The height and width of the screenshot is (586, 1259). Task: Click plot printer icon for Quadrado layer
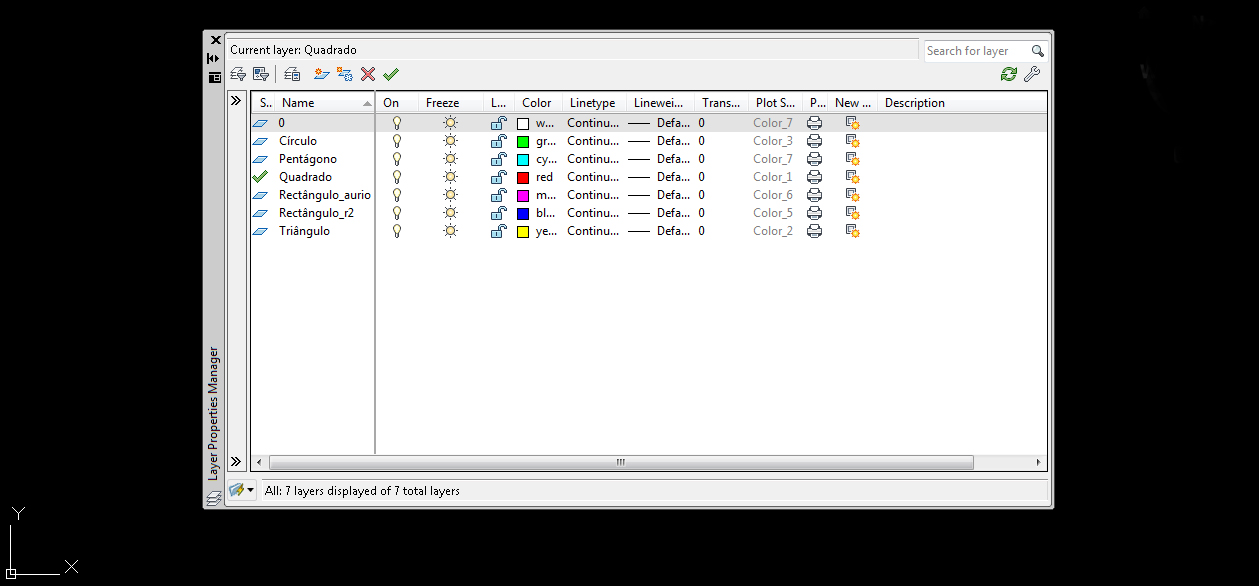815,177
